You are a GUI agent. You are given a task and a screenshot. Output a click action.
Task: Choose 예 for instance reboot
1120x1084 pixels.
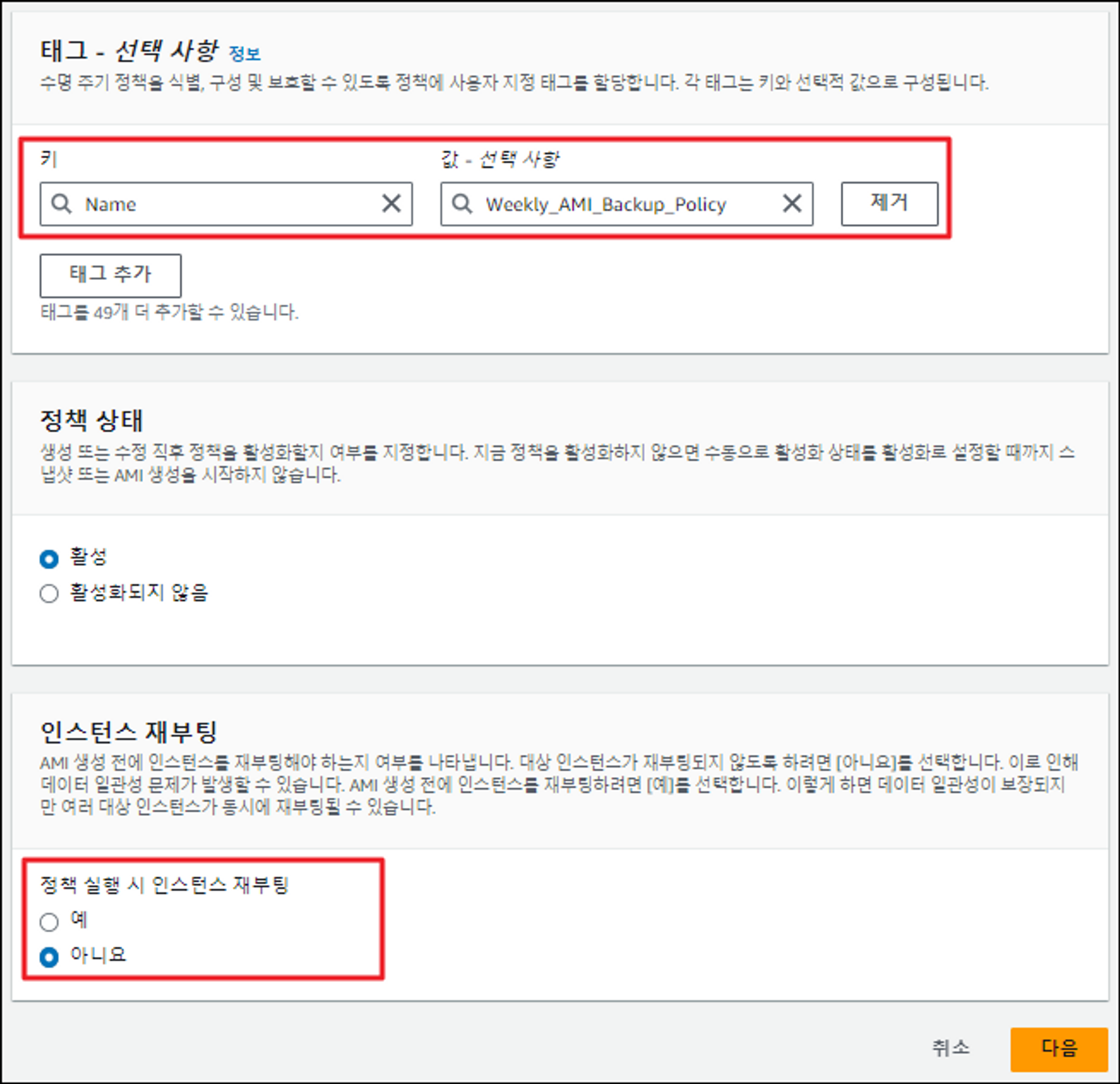[49, 921]
